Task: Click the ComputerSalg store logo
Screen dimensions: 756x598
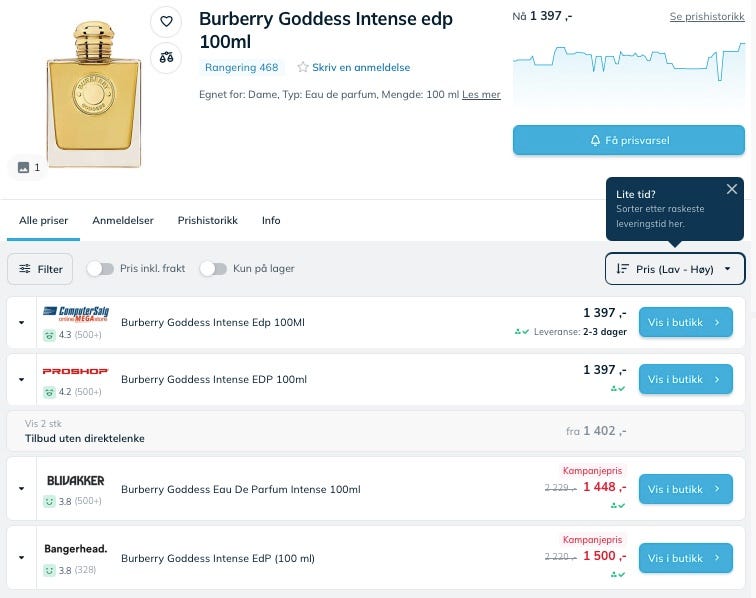Action: [x=75, y=313]
